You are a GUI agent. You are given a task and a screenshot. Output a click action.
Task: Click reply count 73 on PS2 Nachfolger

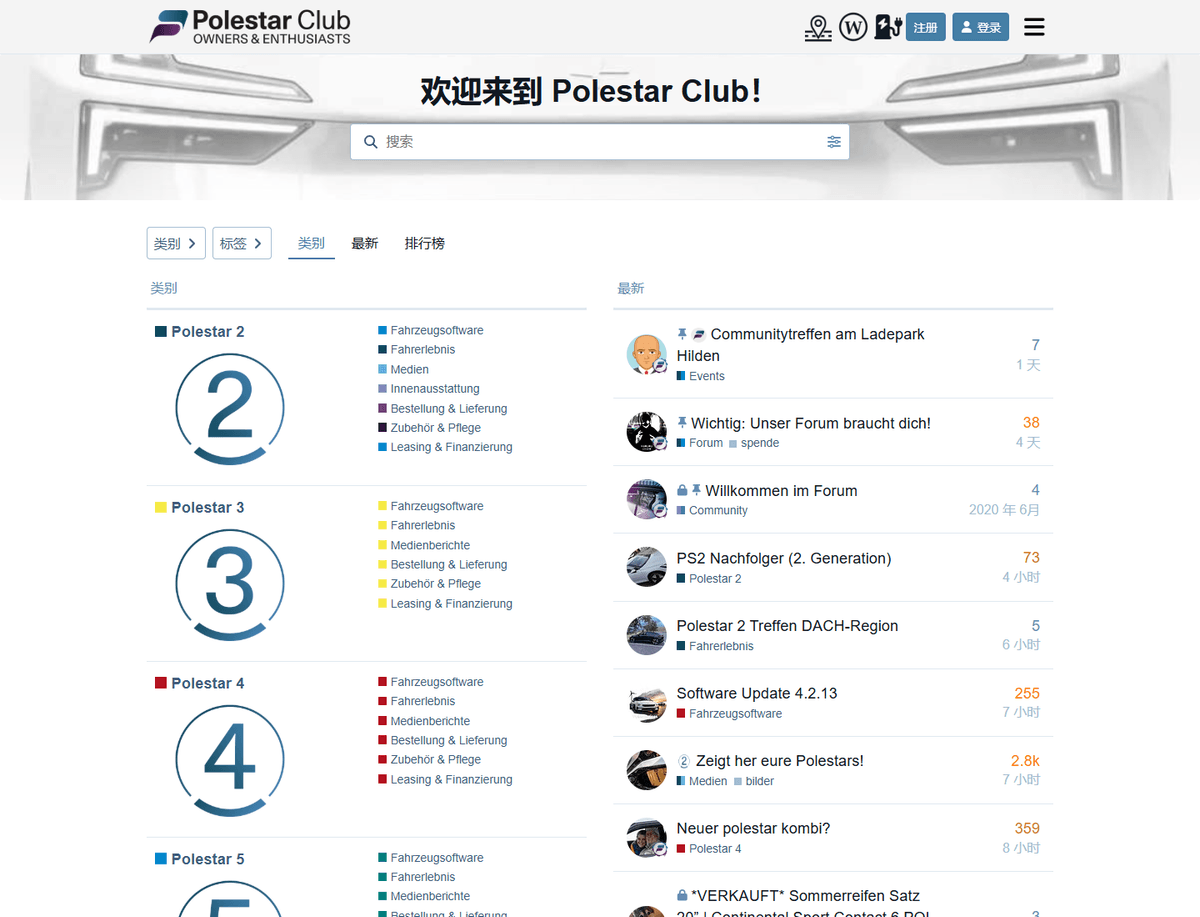pos(1031,558)
